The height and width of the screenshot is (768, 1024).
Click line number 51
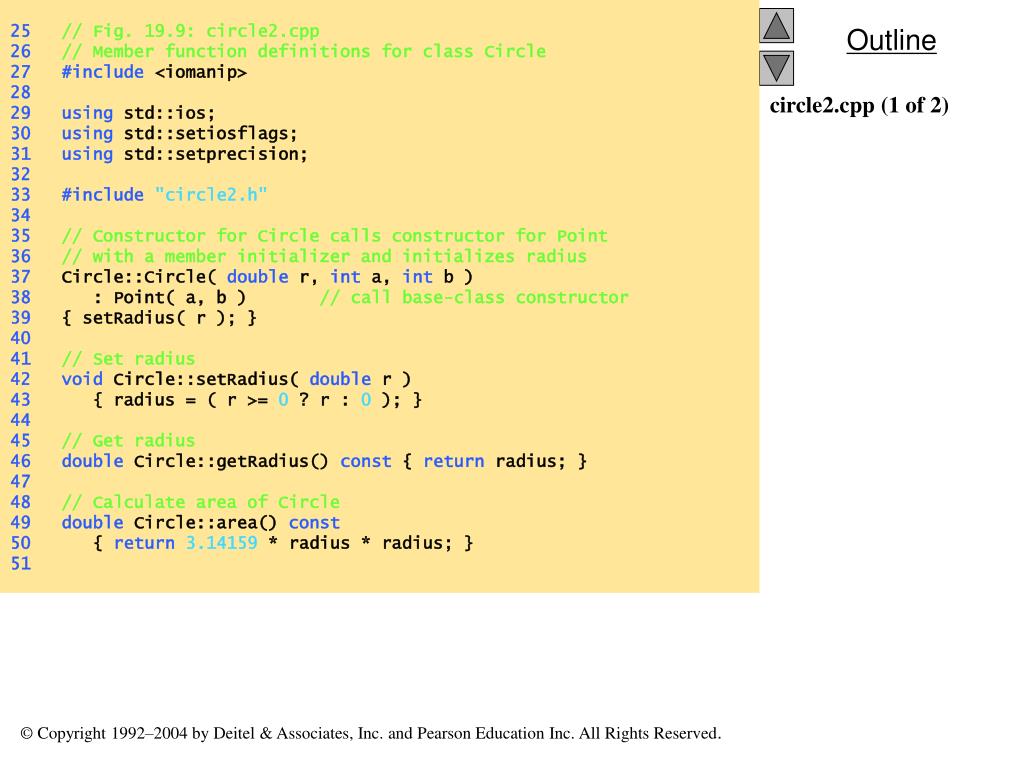point(20,563)
